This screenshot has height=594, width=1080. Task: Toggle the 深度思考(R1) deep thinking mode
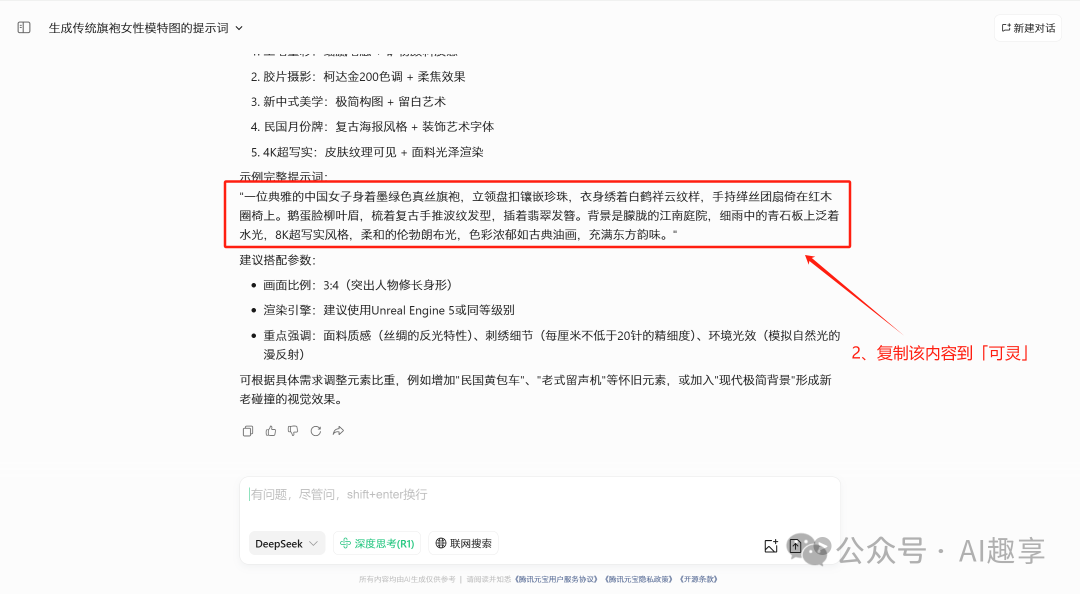click(x=377, y=544)
